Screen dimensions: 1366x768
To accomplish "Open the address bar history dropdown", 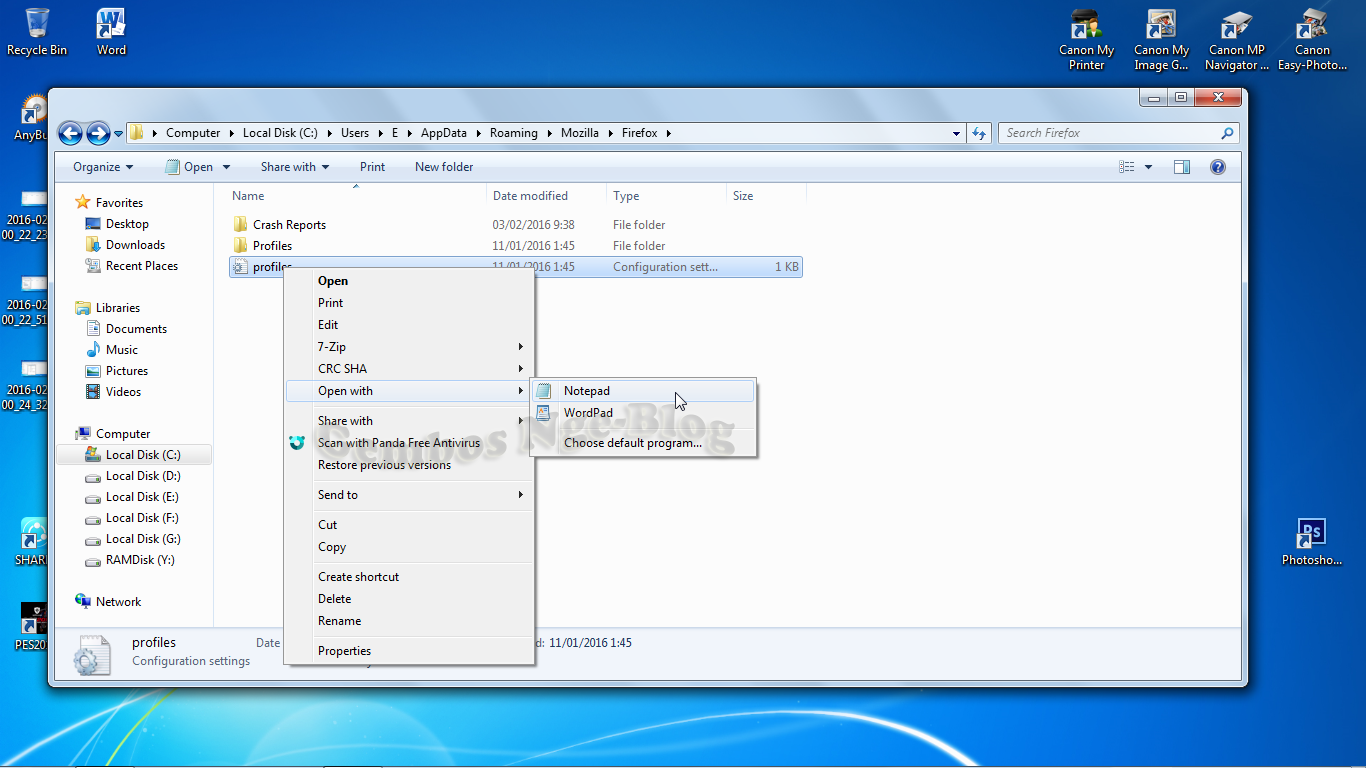I will click(957, 133).
